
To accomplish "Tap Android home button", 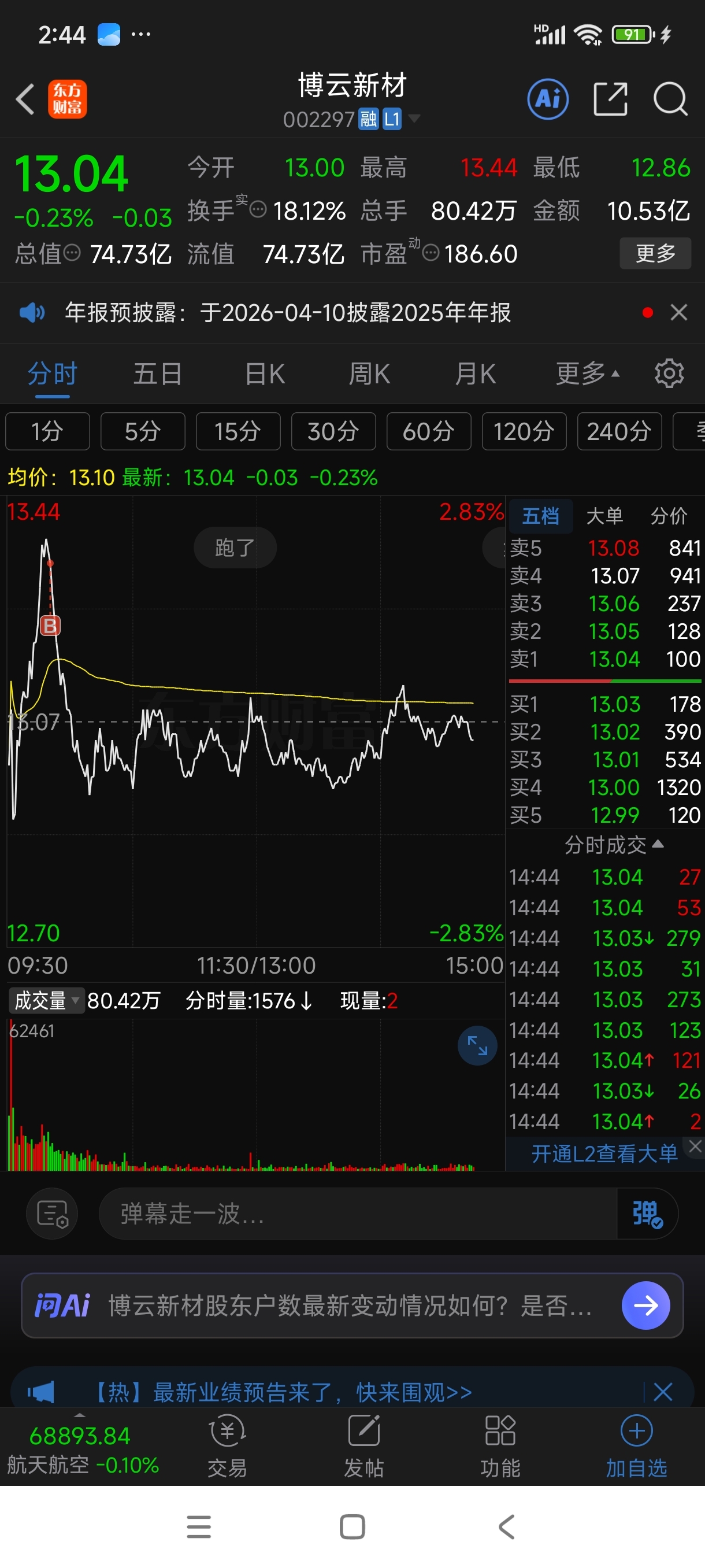I will coord(352,1526).
